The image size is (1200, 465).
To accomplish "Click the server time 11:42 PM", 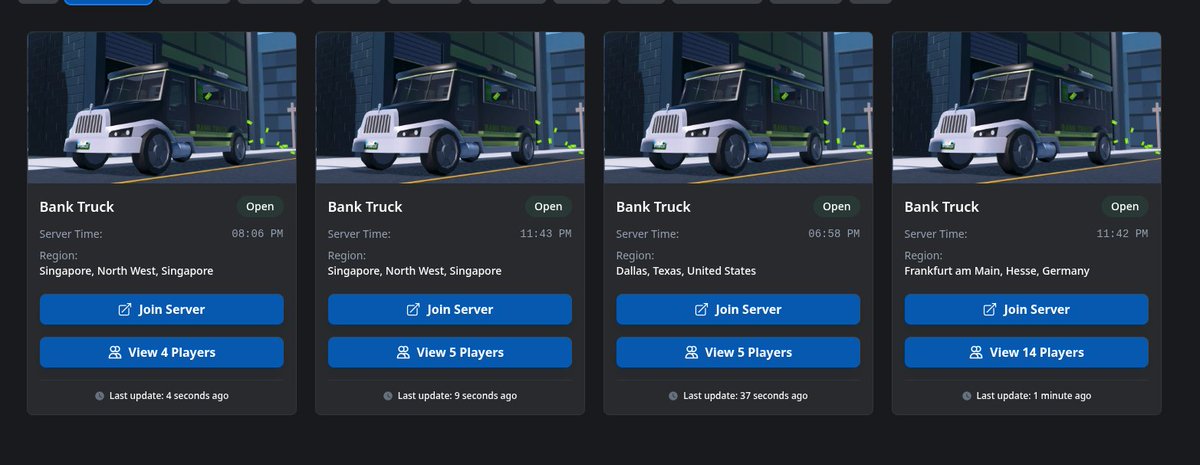I will coord(1122,234).
